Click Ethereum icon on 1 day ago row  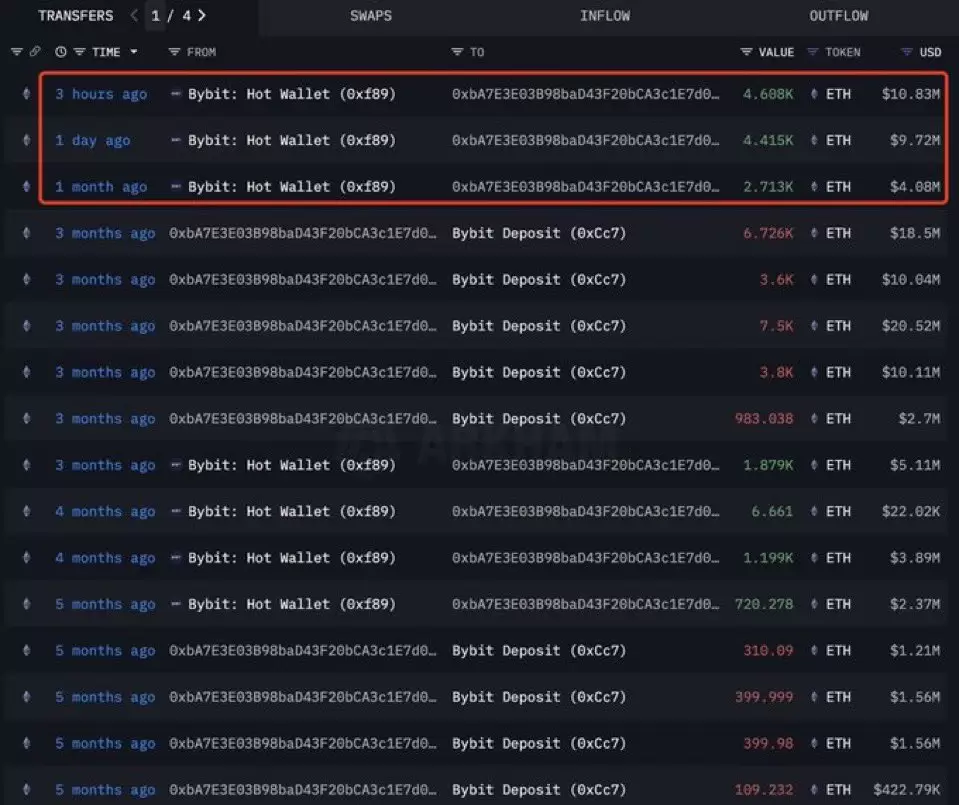[x=26, y=140]
